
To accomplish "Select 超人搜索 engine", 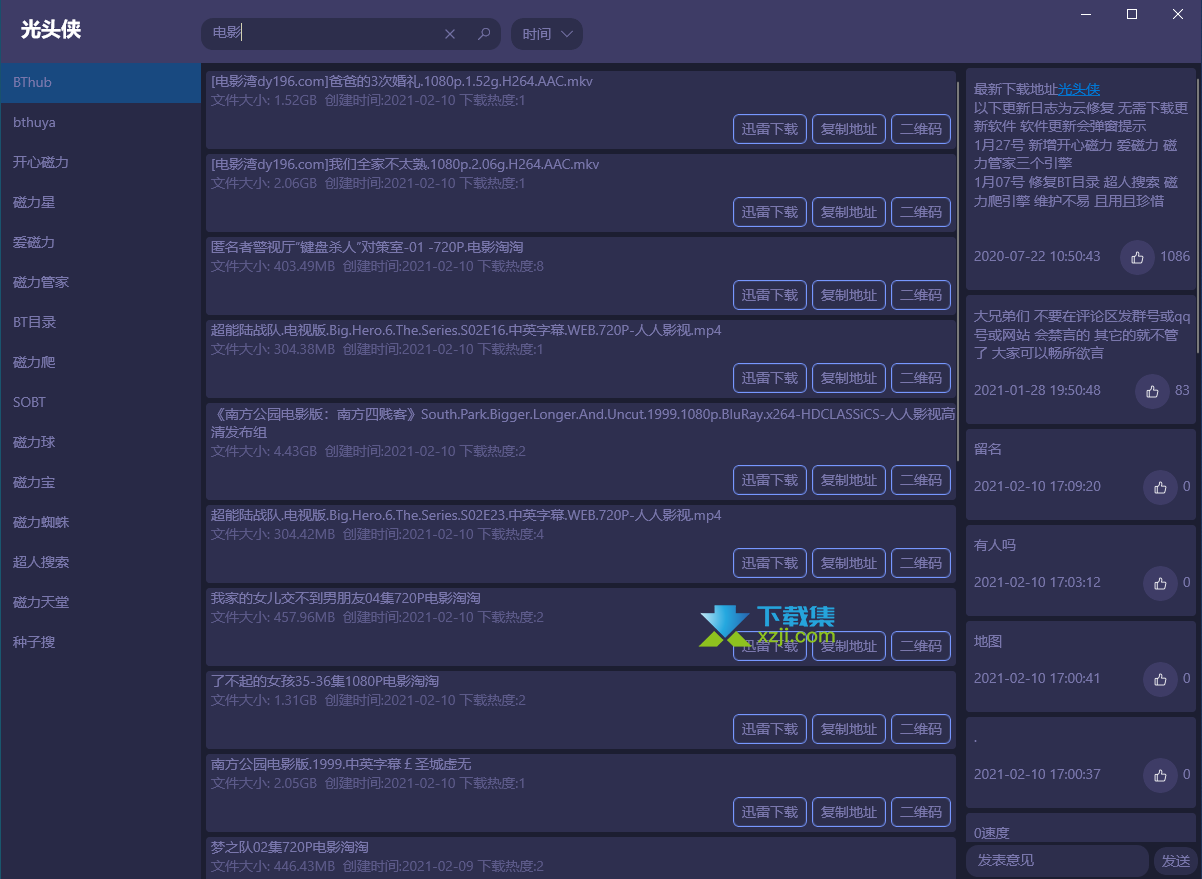I will click(100, 562).
